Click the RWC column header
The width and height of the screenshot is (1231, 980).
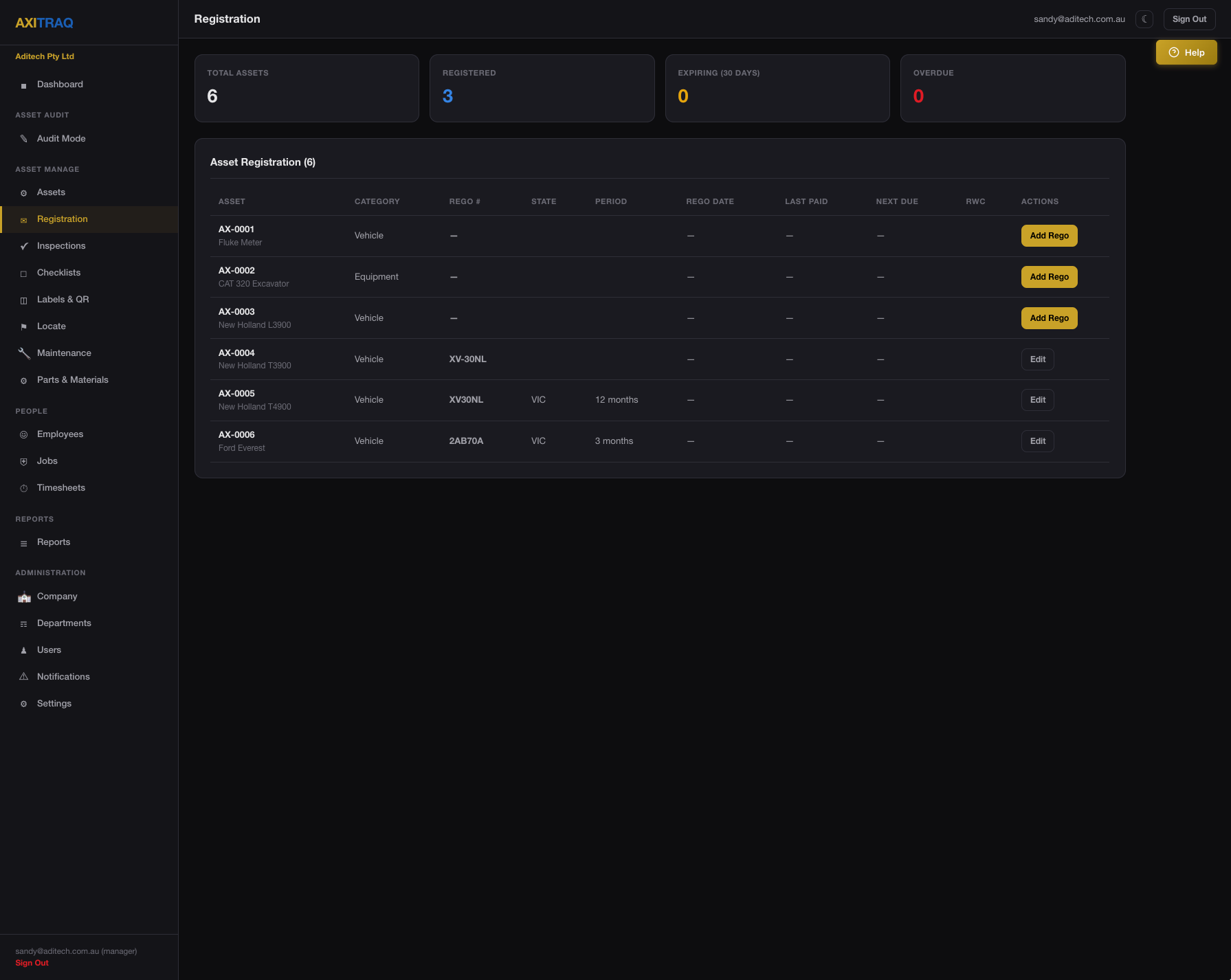975,201
